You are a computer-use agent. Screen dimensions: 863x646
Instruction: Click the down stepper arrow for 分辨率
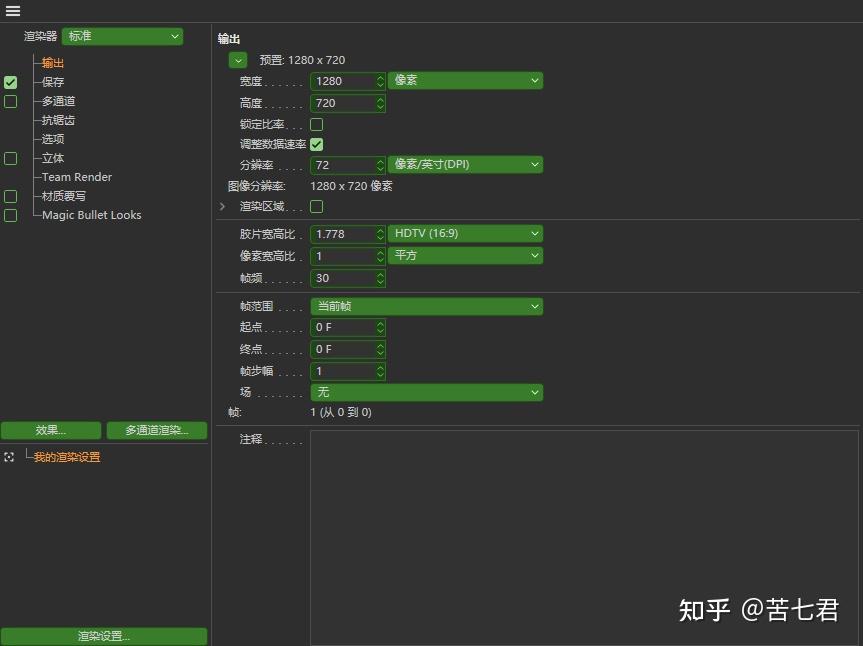tap(379, 169)
